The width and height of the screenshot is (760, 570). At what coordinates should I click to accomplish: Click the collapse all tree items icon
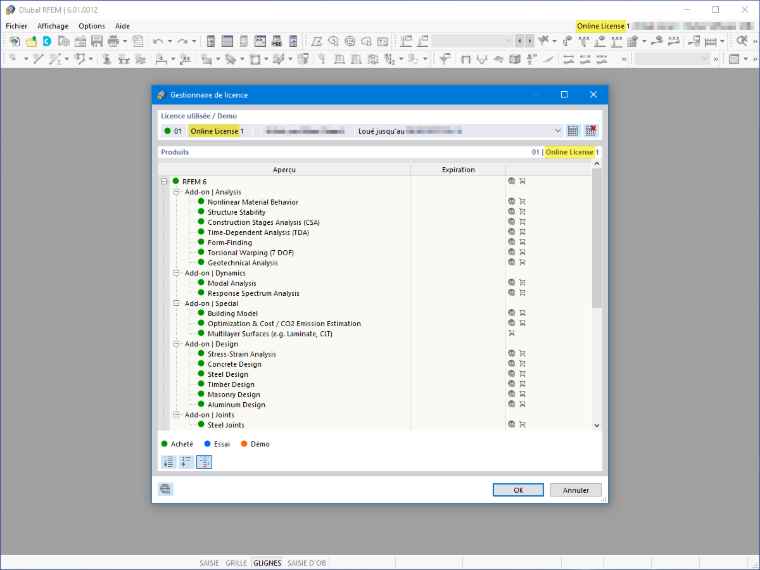pos(186,462)
